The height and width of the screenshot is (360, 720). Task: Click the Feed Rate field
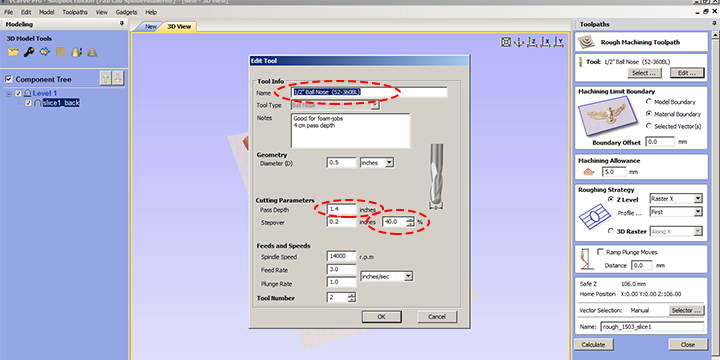(342, 270)
